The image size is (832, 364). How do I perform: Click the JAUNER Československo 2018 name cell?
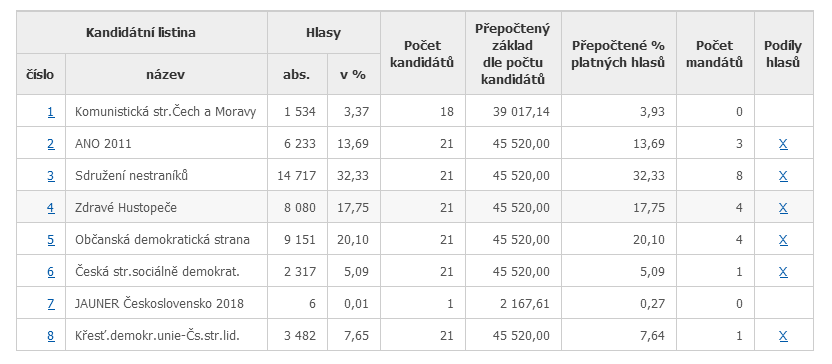166,304
